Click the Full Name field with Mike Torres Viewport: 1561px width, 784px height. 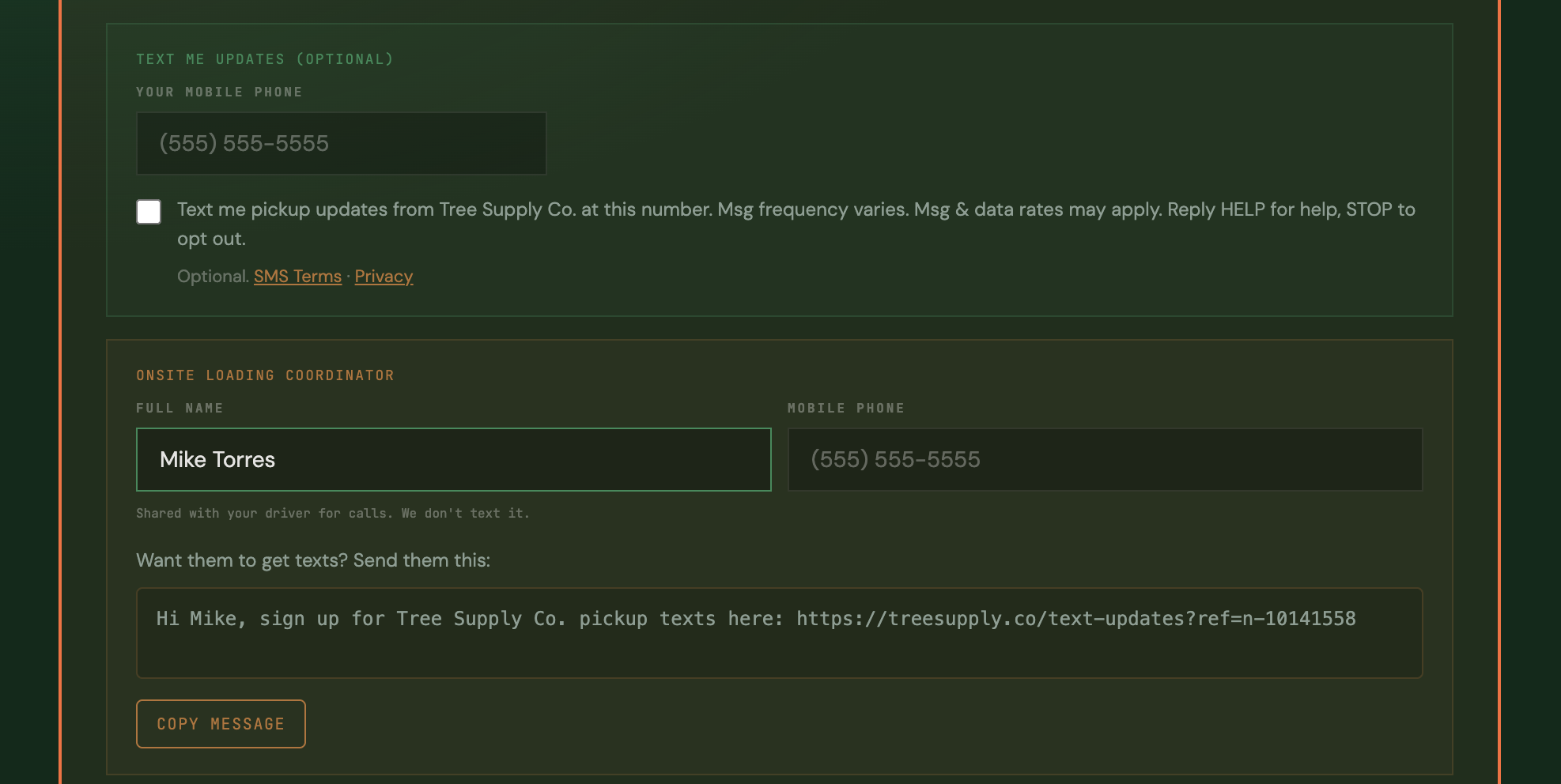[453, 459]
